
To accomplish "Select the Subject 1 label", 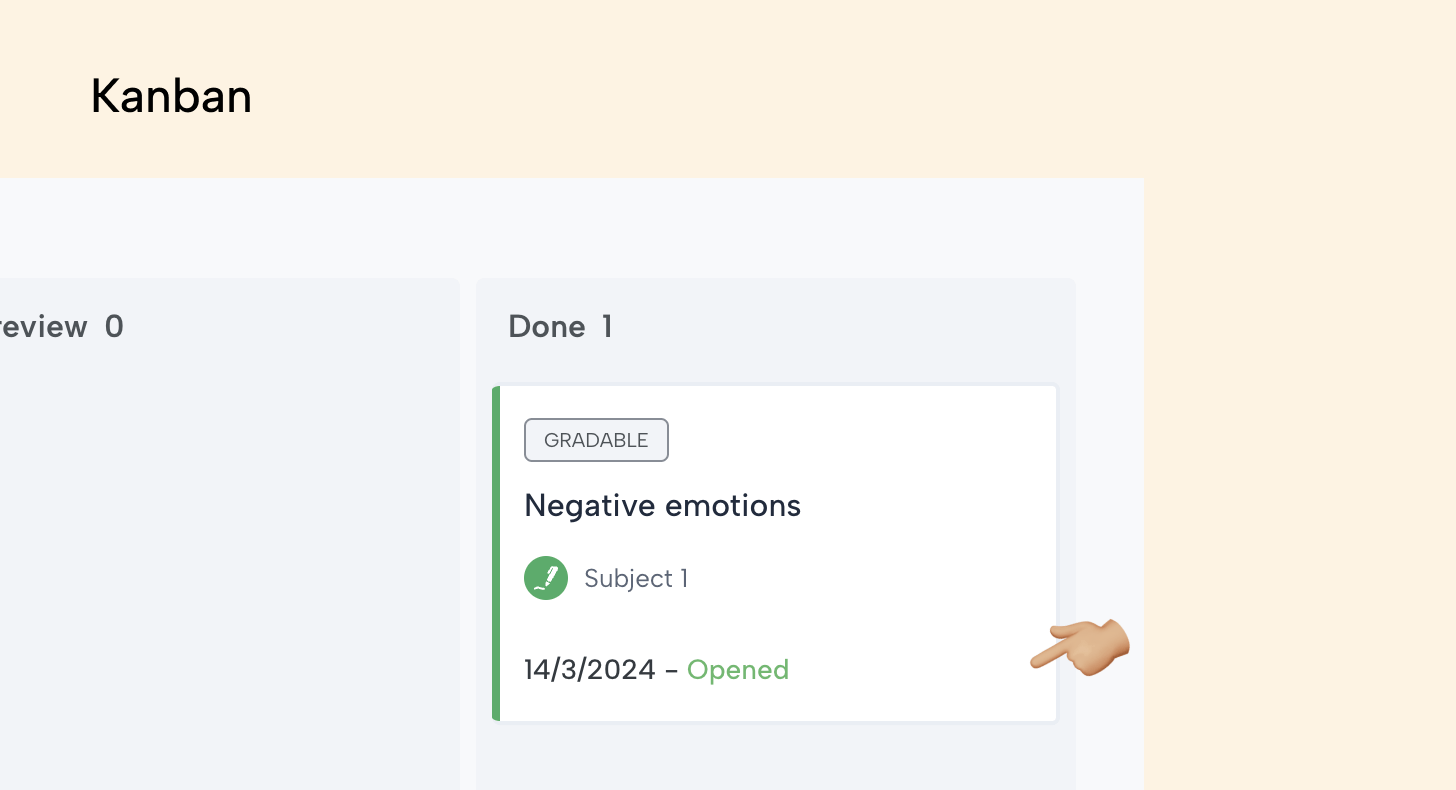I will click(x=636, y=578).
